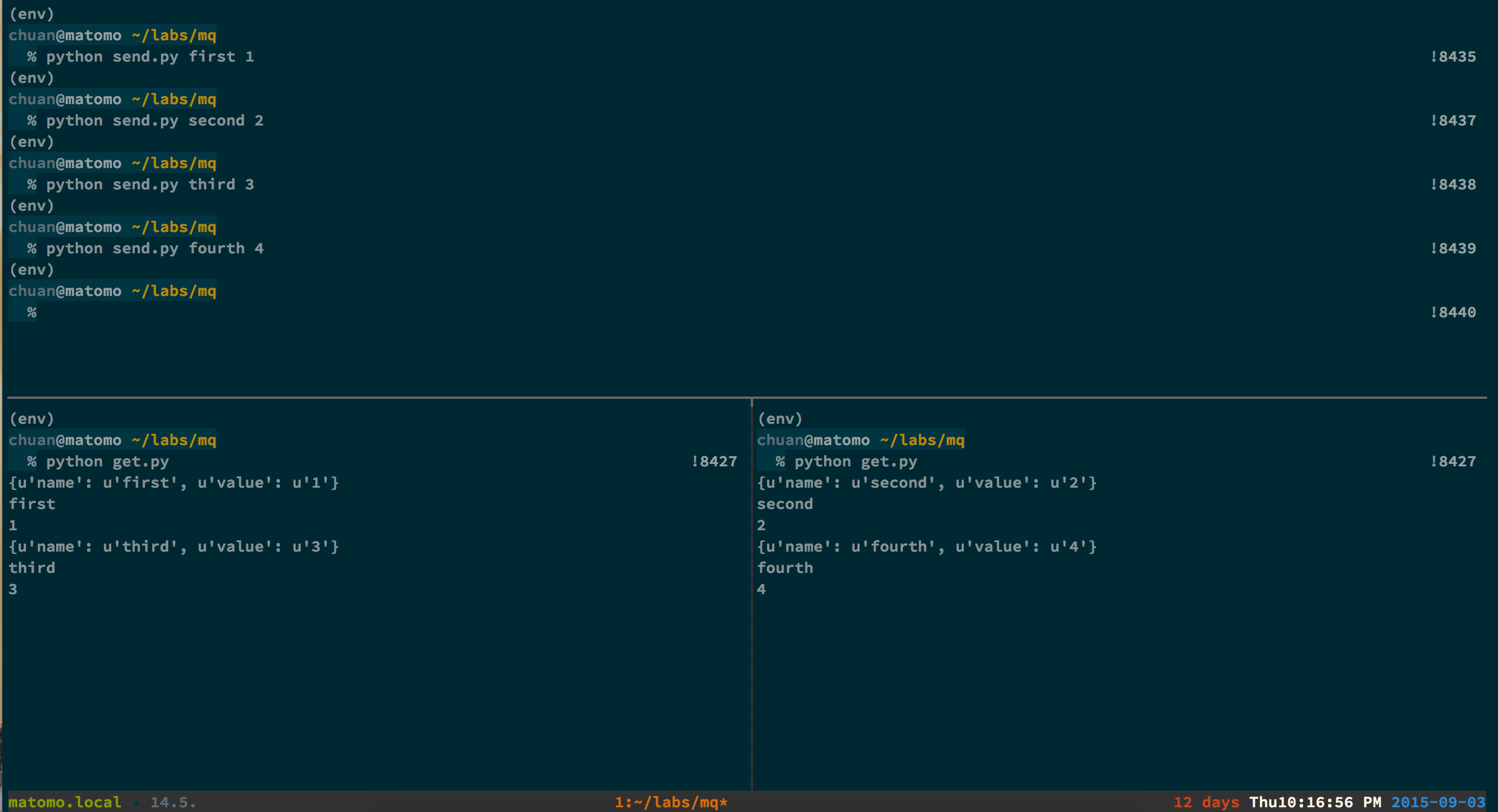Screen dimensions: 1498x812
Task: Click the tmux window tab 1:~/labs/mq*
Action: coord(671,802)
